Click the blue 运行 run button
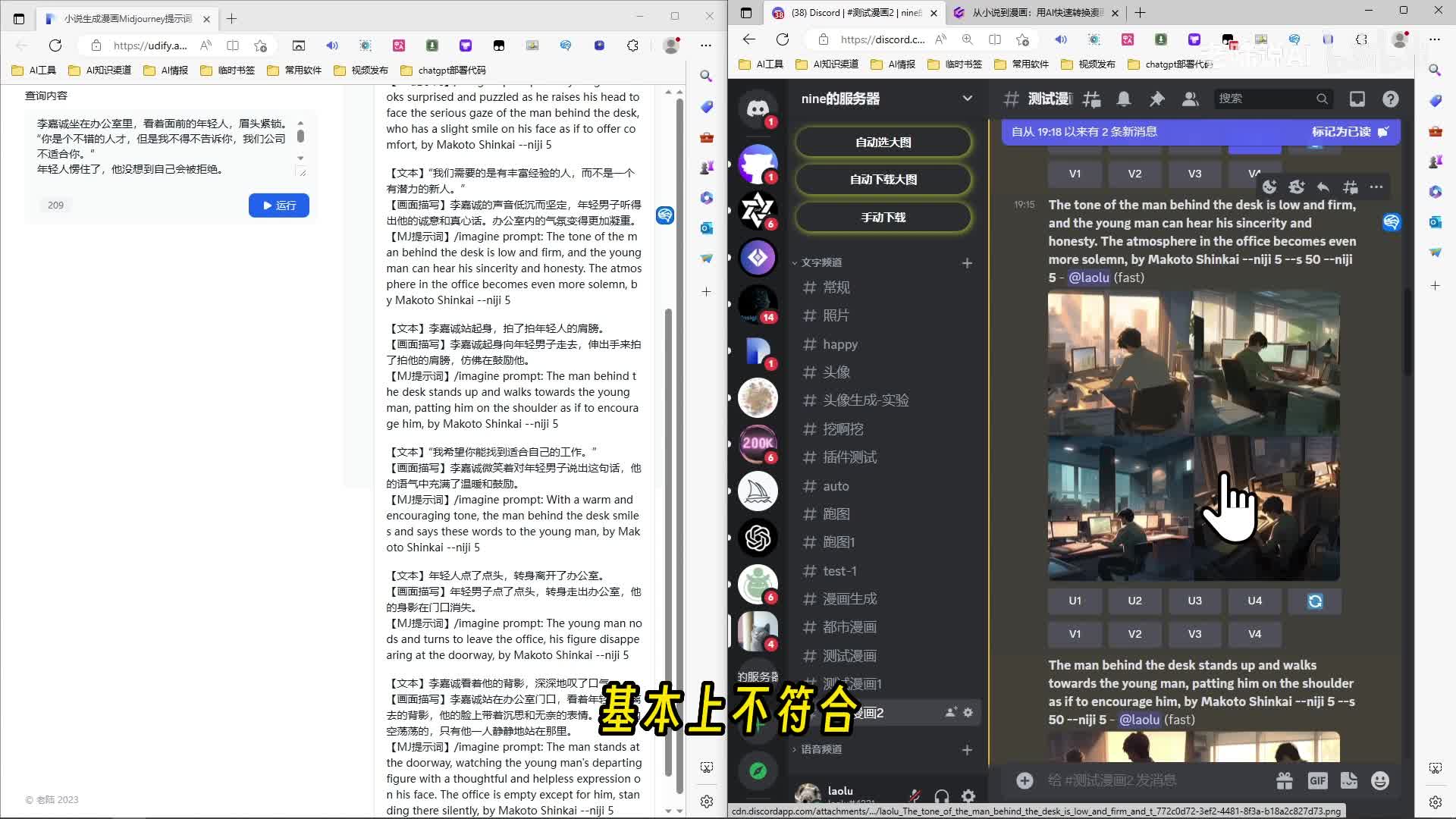Viewport: 1456px width, 819px height. click(279, 206)
